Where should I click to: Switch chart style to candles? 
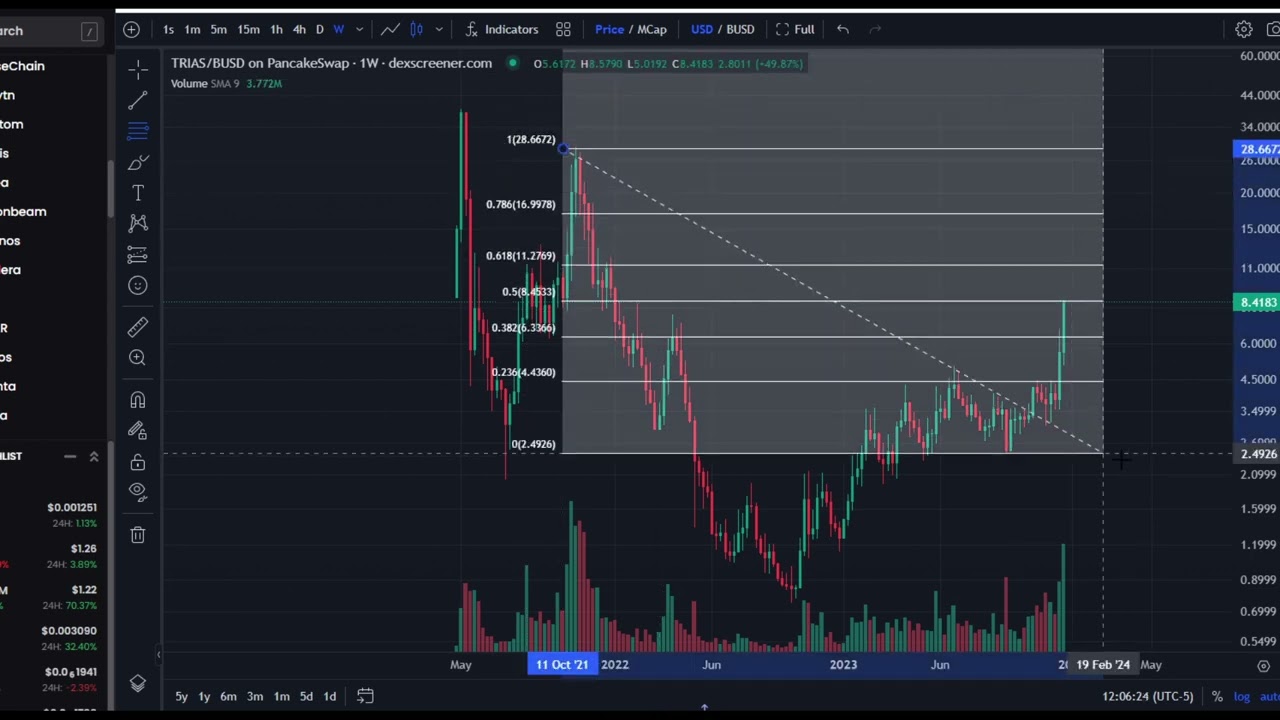[x=417, y=29]
